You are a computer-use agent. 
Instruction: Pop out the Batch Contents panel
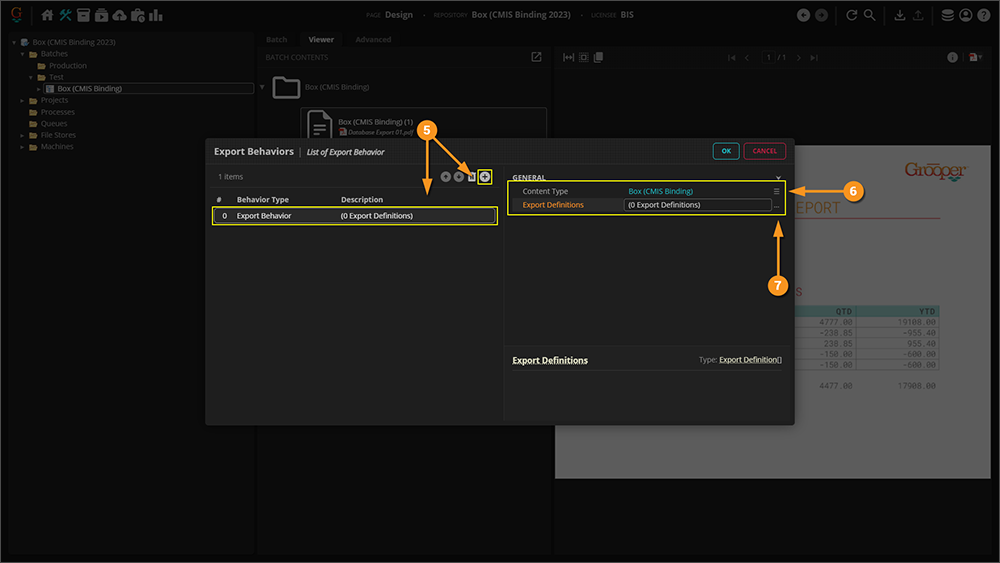click(x=536, y=57)
